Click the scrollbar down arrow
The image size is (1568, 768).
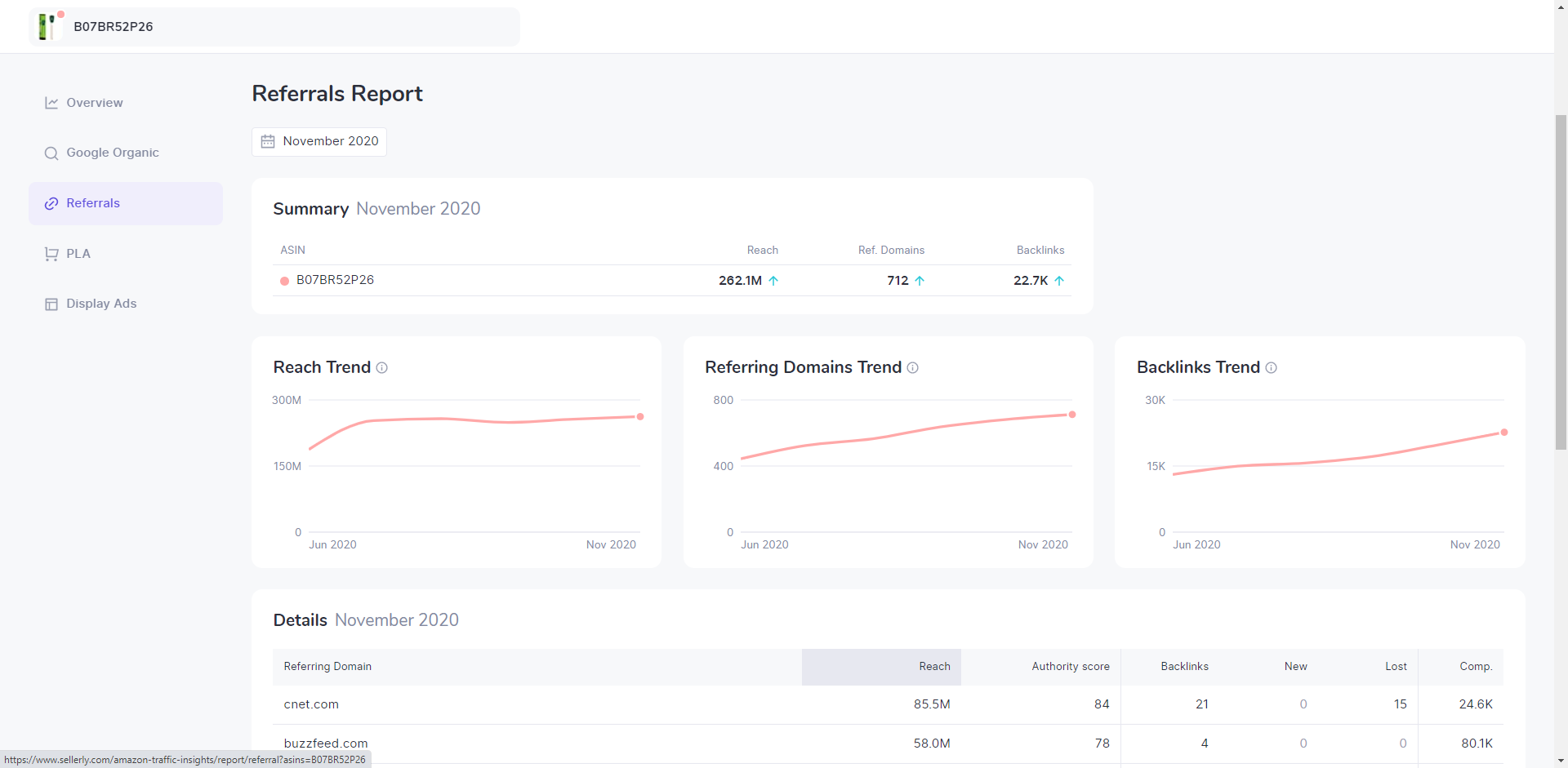pos(1561,761)
